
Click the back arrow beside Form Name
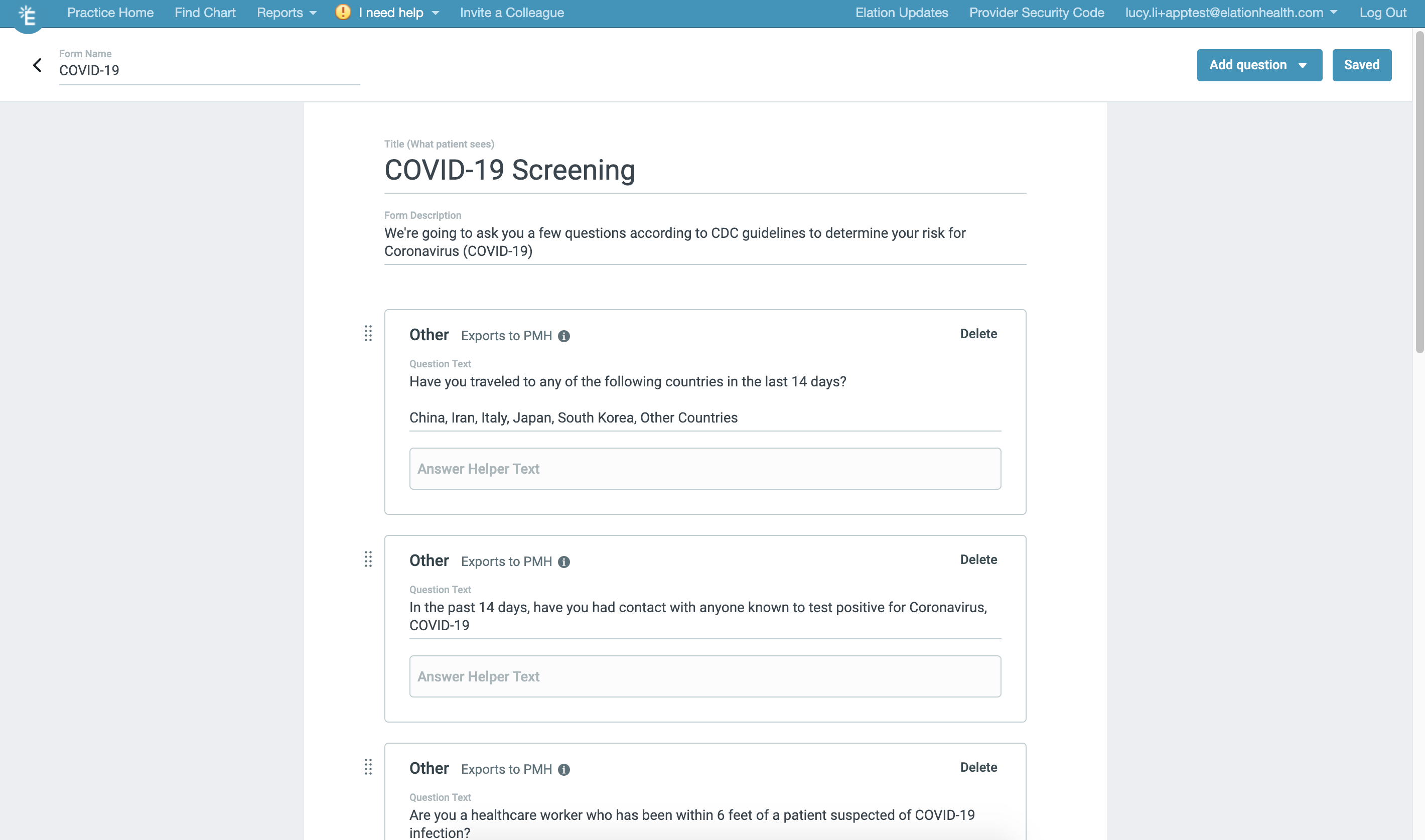37,65
